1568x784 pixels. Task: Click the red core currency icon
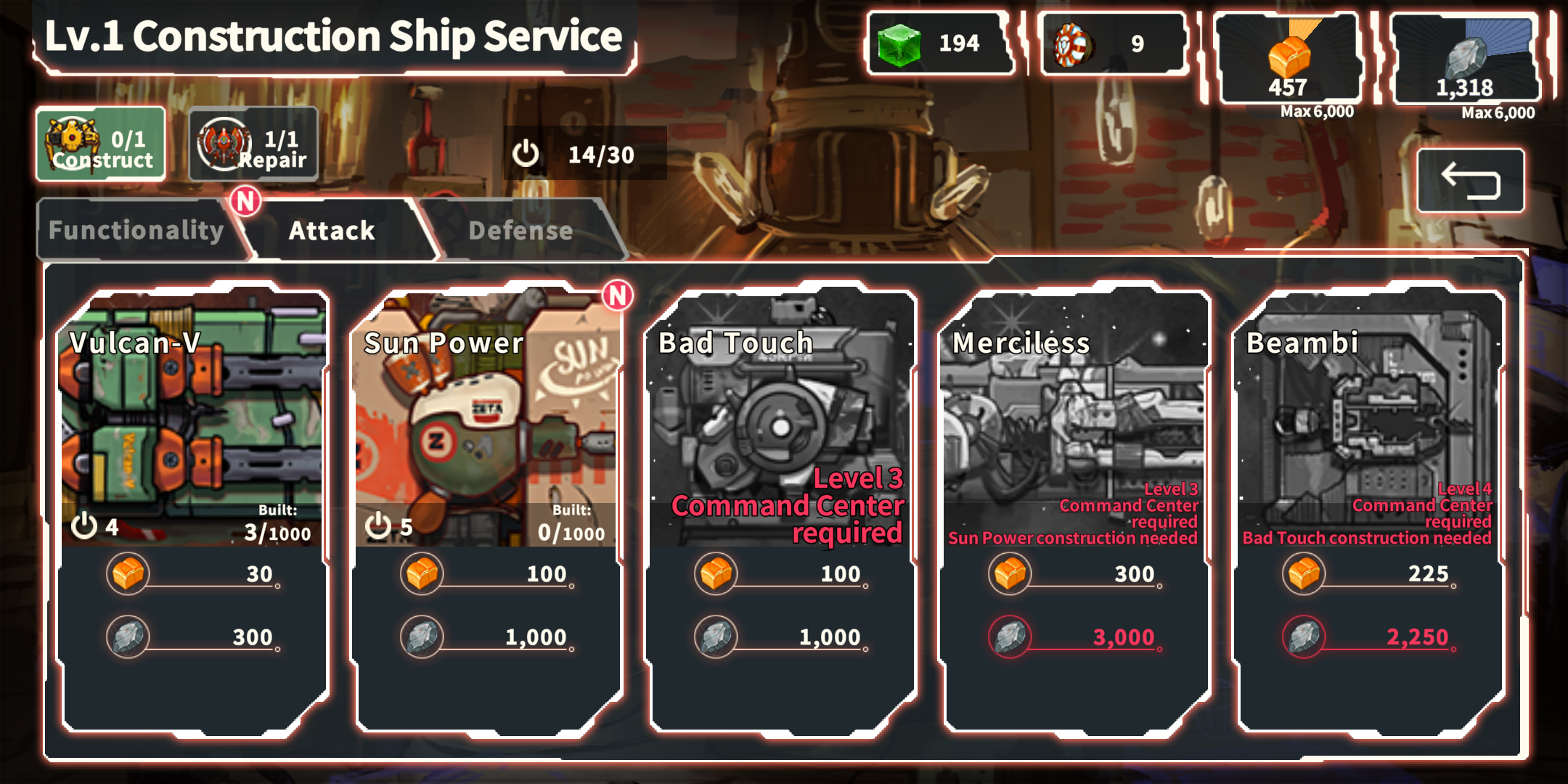click(x=1071, y=45)
